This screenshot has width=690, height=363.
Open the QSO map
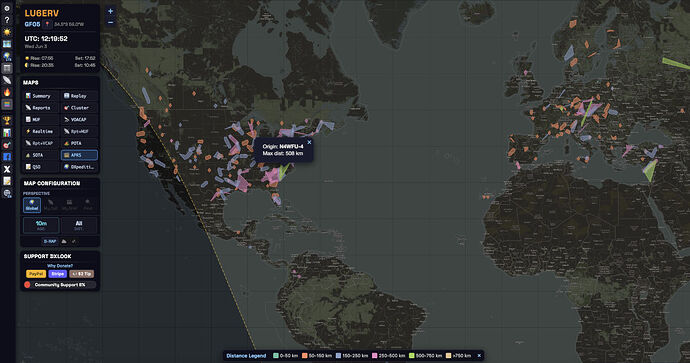(x=40, y=167)
